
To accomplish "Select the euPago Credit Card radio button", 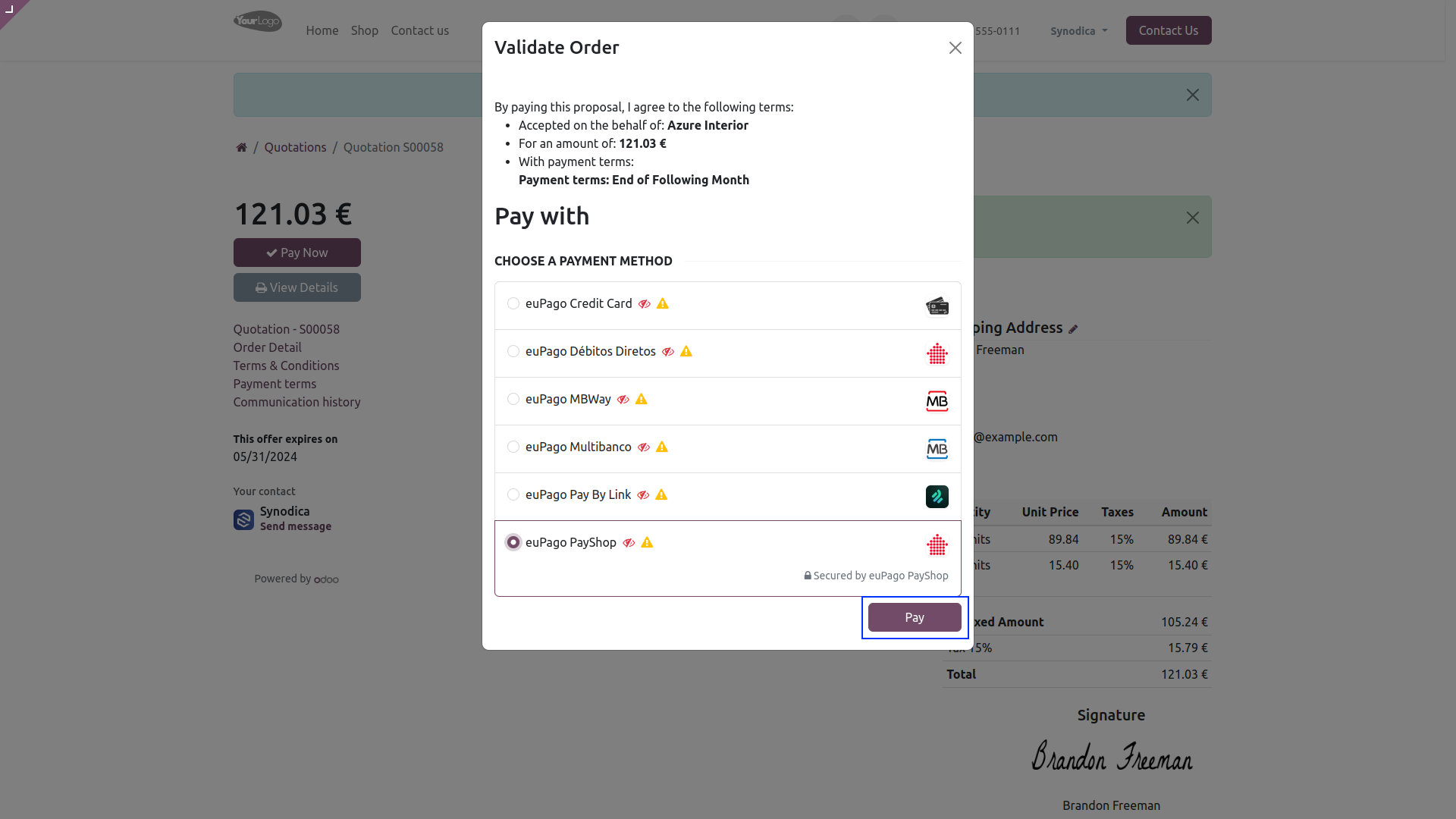I will (x=513, y=303).
